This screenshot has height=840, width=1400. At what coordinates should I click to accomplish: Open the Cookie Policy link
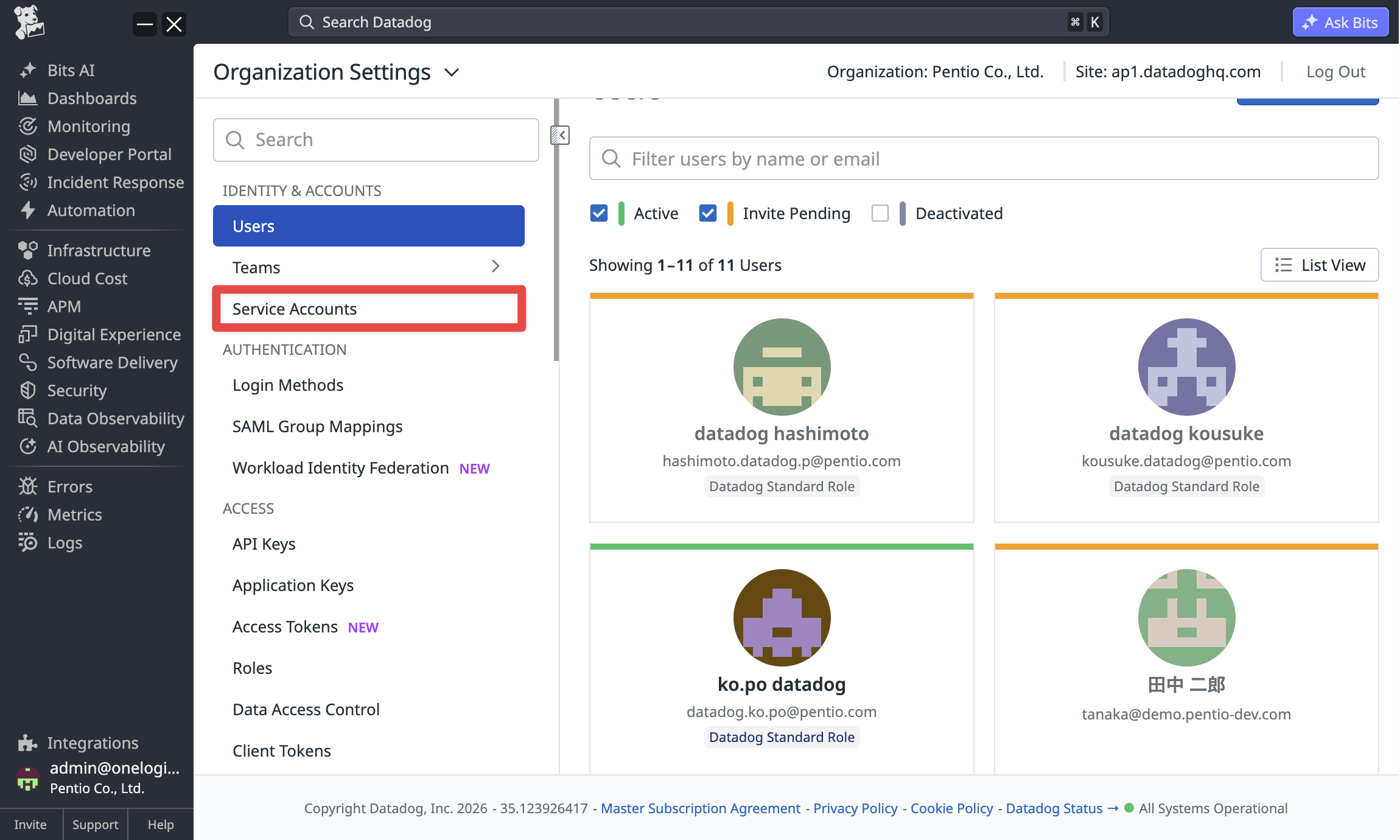(x=951, y=808)
